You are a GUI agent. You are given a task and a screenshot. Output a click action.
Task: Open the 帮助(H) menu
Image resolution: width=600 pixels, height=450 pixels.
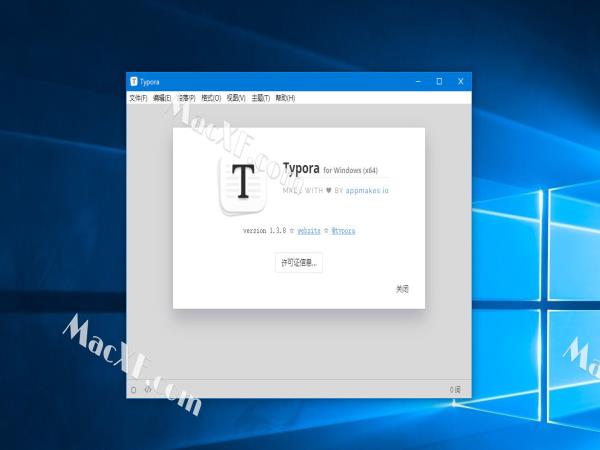click(x=285, y=98)
